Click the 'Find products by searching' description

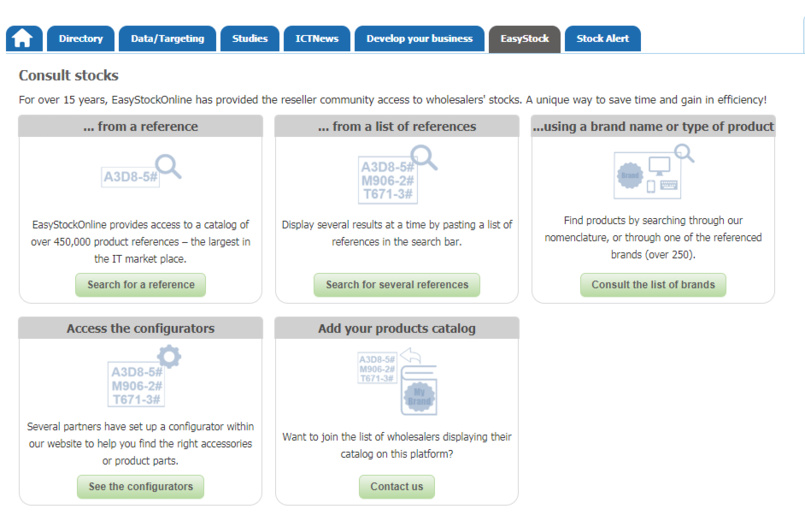coord(653,237)
